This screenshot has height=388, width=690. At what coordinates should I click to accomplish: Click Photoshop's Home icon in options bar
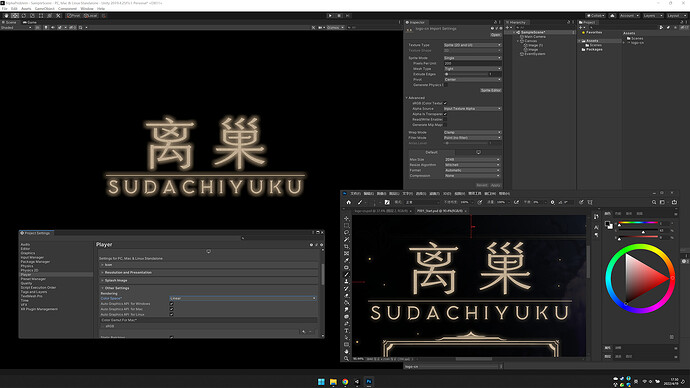[x=349, y=202]
